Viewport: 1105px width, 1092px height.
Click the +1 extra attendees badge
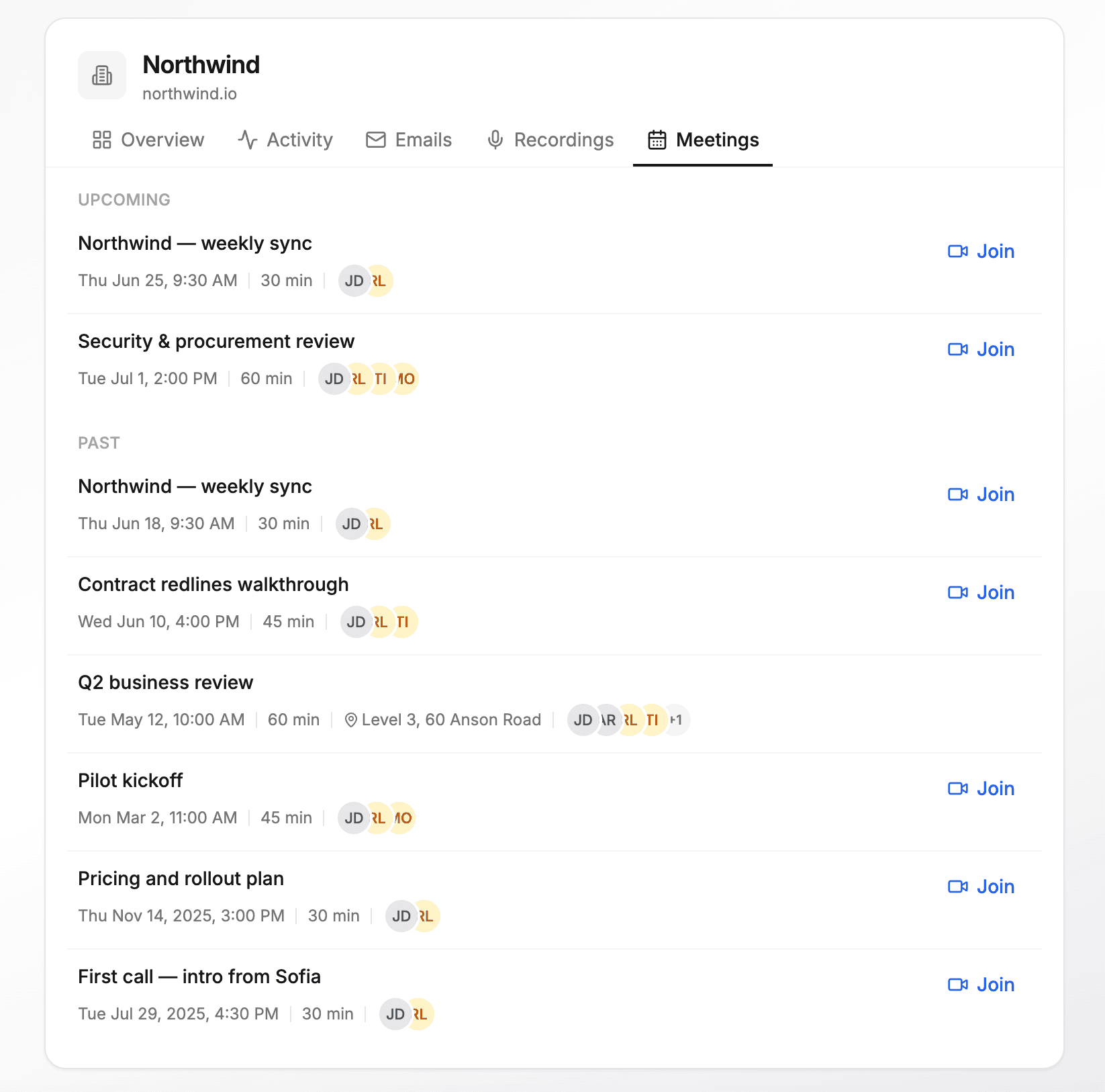coord(676,720)
